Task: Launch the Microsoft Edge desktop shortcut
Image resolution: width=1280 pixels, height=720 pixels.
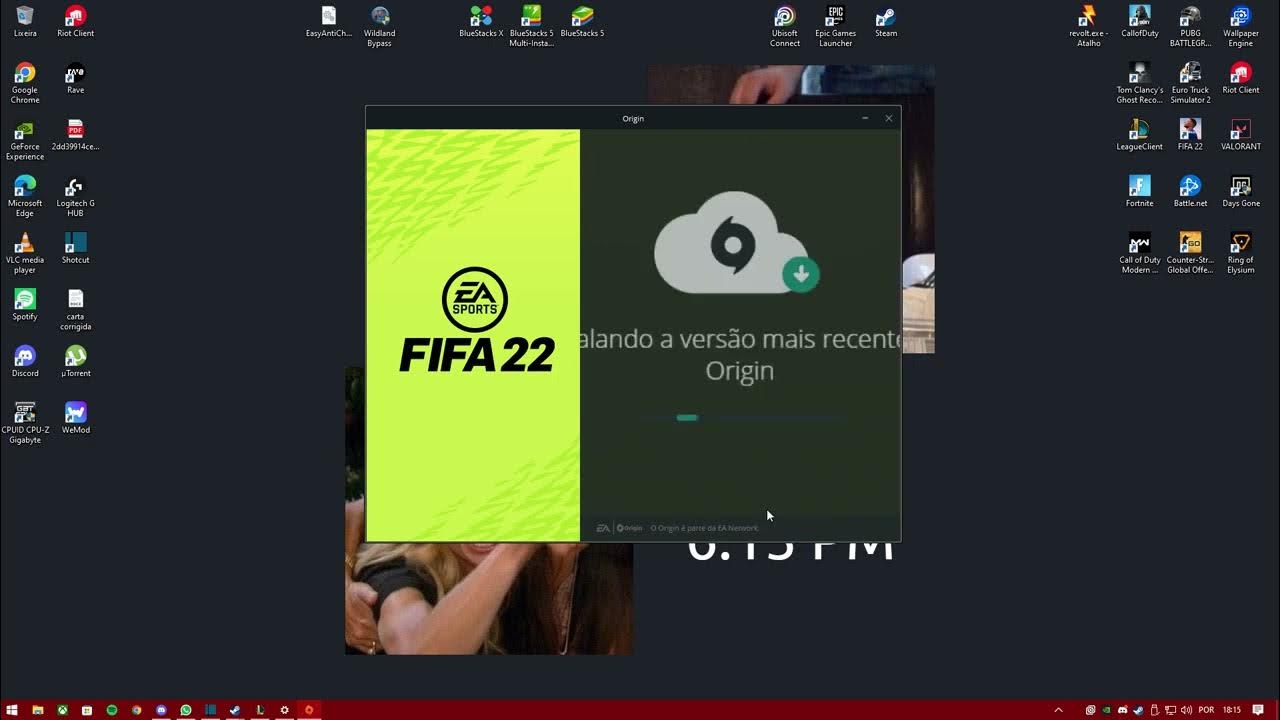Action: click(25, 197)
